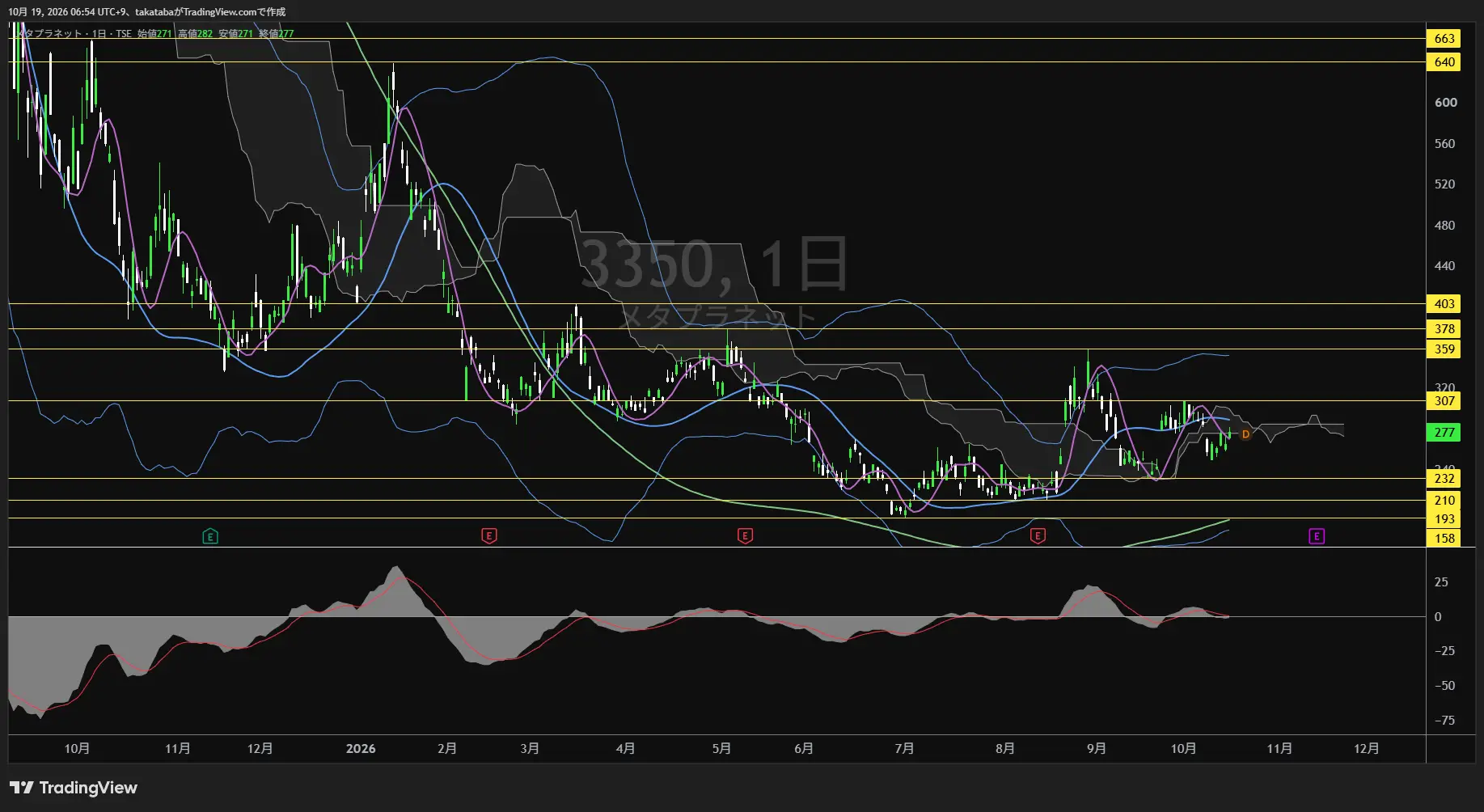Select the 663 yellow price level label
The height and width of the screenshot is (812, 1484).
point(1444,39)
